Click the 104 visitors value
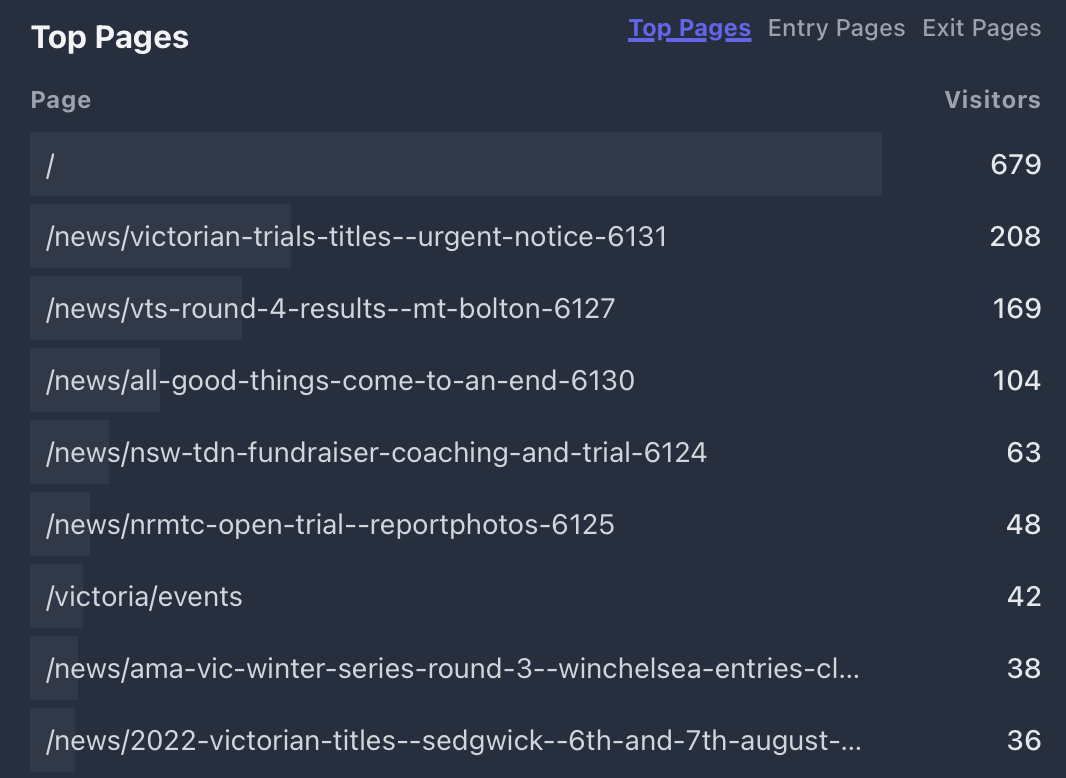This screenshot has width=1066, height=778. (x=1017, y=381)
